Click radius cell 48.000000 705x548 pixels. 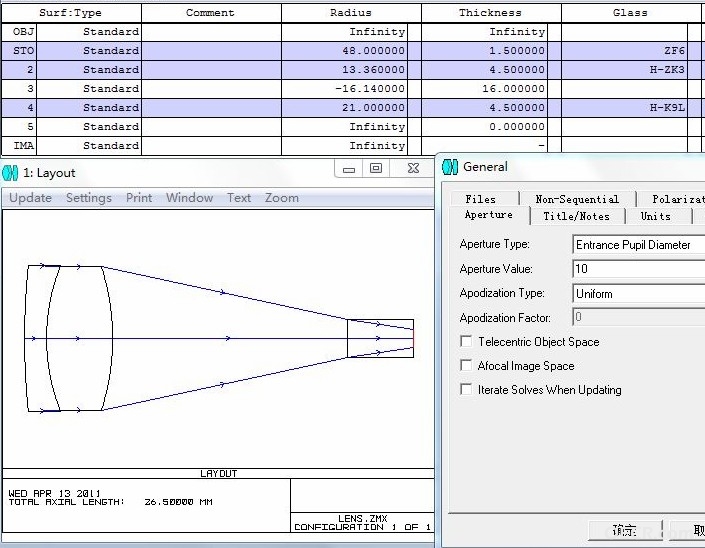(x=344, y=51)
